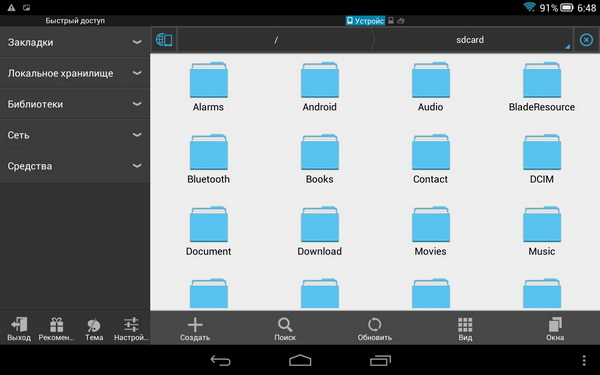This screenshot has width=600, height=375.
Task: Tap the Android home navigation button
Action: pyautogui.click(x=300, y=360)
